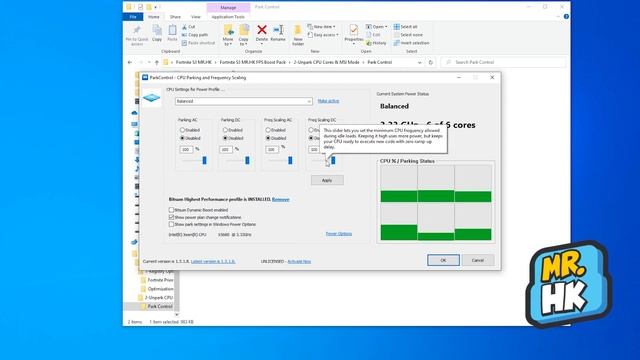The image size is (640, 360).
Task: Open the File tab
Action: tap(133, 17)
